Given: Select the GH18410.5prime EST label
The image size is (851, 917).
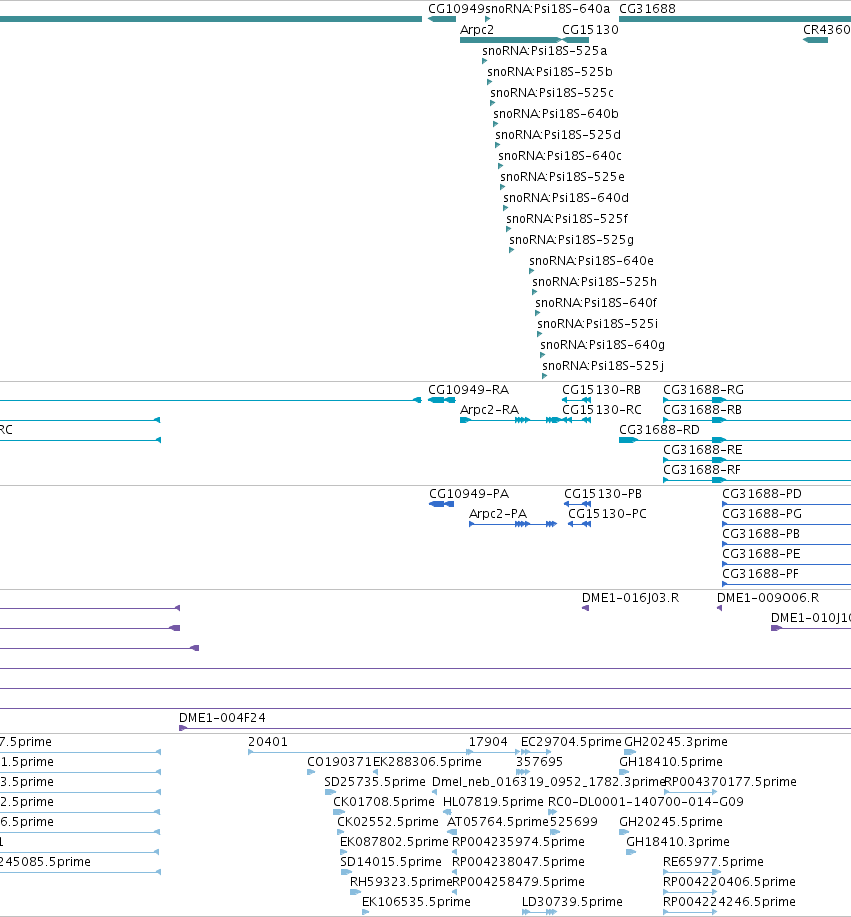Looking at the screenshot, I should (670, 762).
